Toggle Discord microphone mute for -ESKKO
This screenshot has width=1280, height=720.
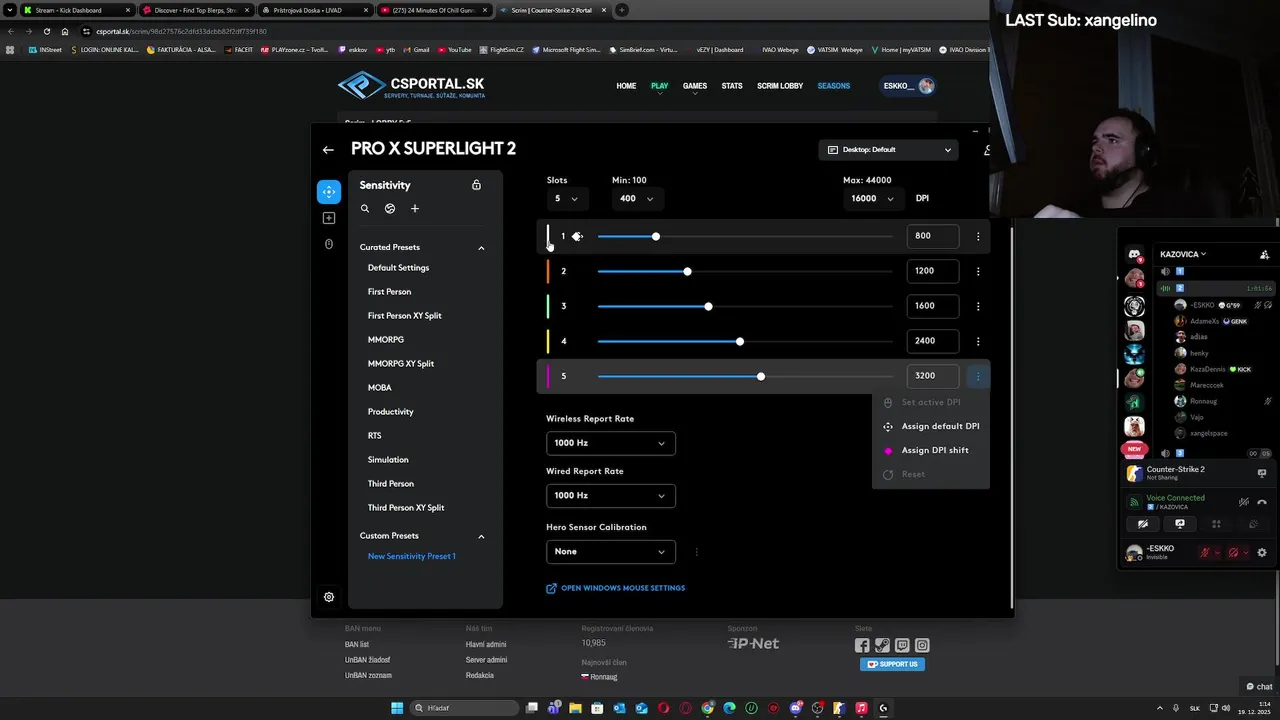coord(1205,553)
